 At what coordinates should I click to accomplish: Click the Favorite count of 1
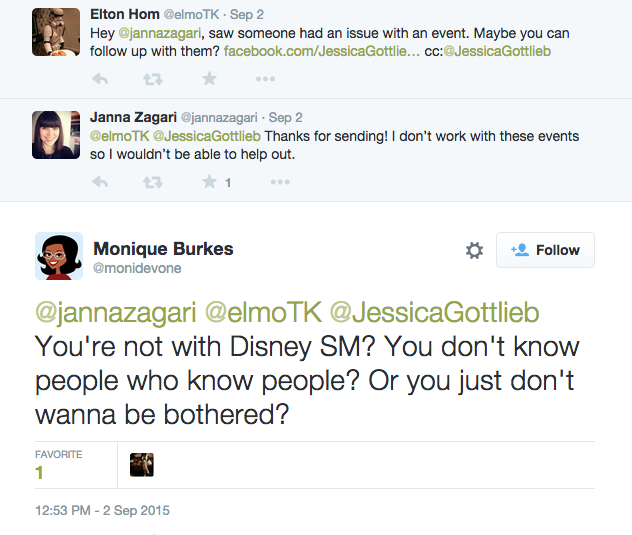[x=40, y=473]
